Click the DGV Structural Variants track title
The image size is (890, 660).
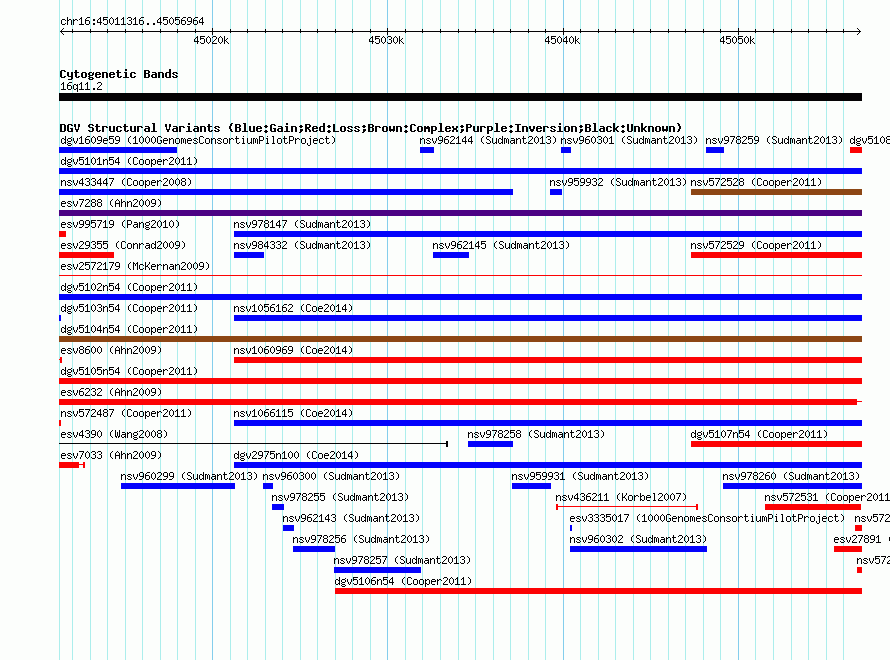(370, 128)
